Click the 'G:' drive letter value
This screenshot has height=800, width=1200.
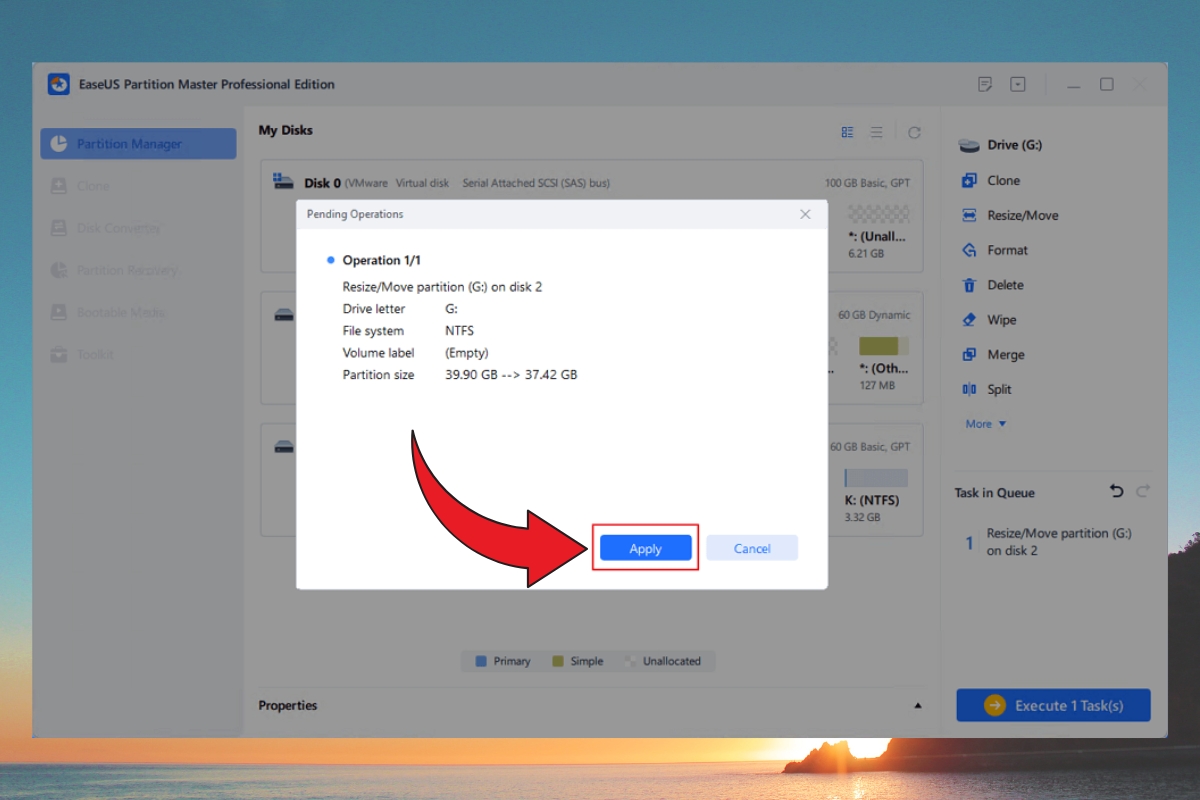(x=452, y=309)
